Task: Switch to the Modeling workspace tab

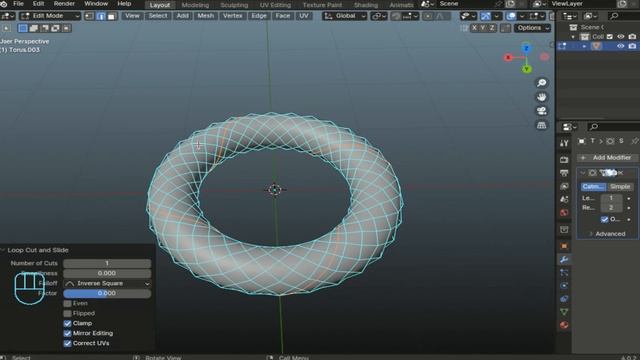Action: click(x=195, y=5)
